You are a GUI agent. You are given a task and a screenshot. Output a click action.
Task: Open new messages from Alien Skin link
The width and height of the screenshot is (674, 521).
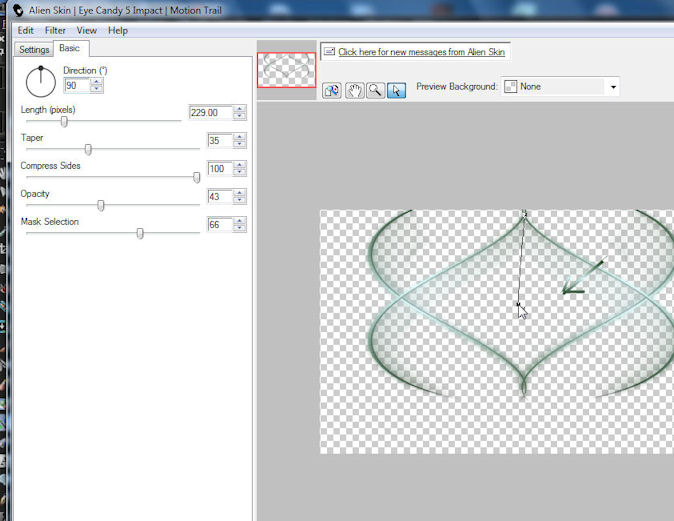tap(421, 52)
